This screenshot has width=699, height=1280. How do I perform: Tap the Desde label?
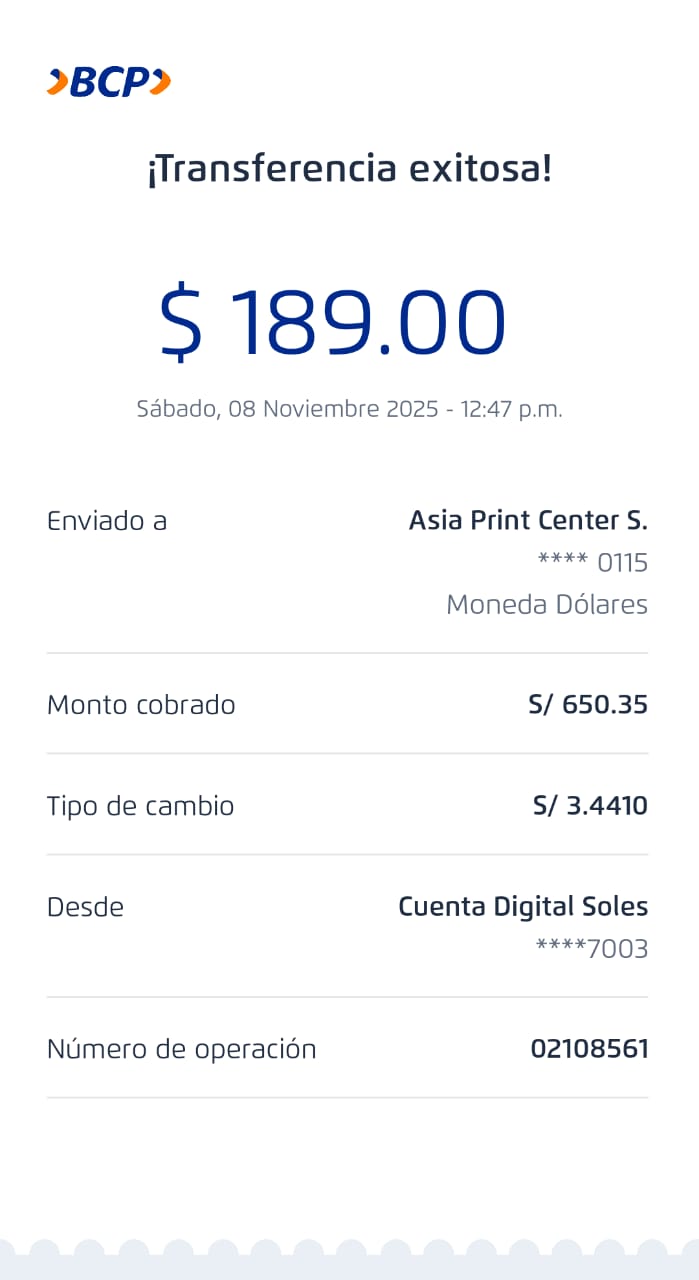click(x=85, y=907)
